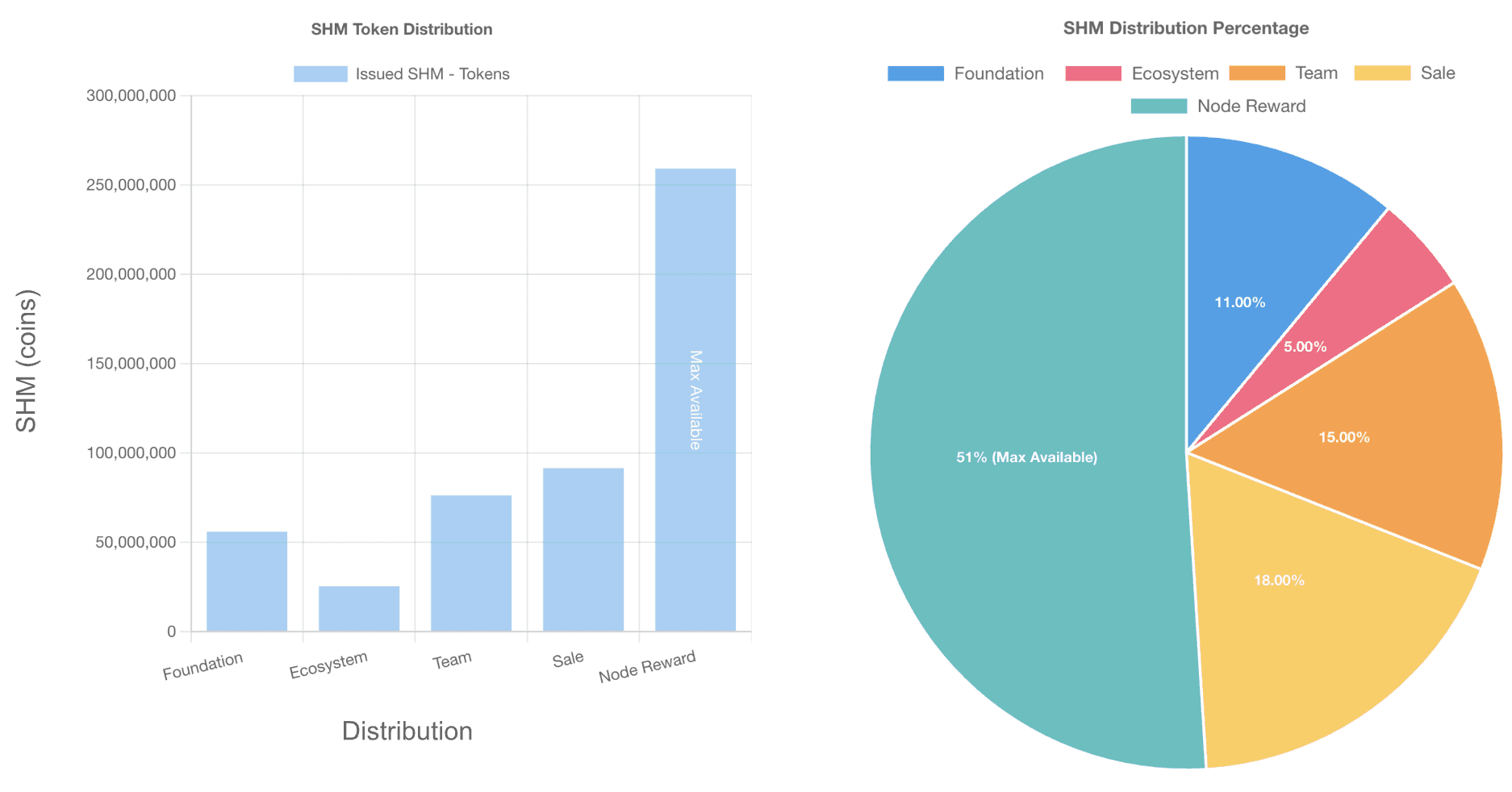
Task: Click the Team legend label in pie chart
Action: (x=1316, y=73)
